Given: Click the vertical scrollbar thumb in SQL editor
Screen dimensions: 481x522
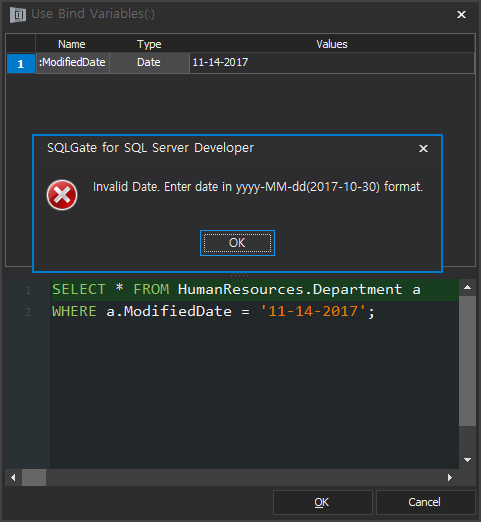Looking at the screenshot, I should (x=467, y=361).
